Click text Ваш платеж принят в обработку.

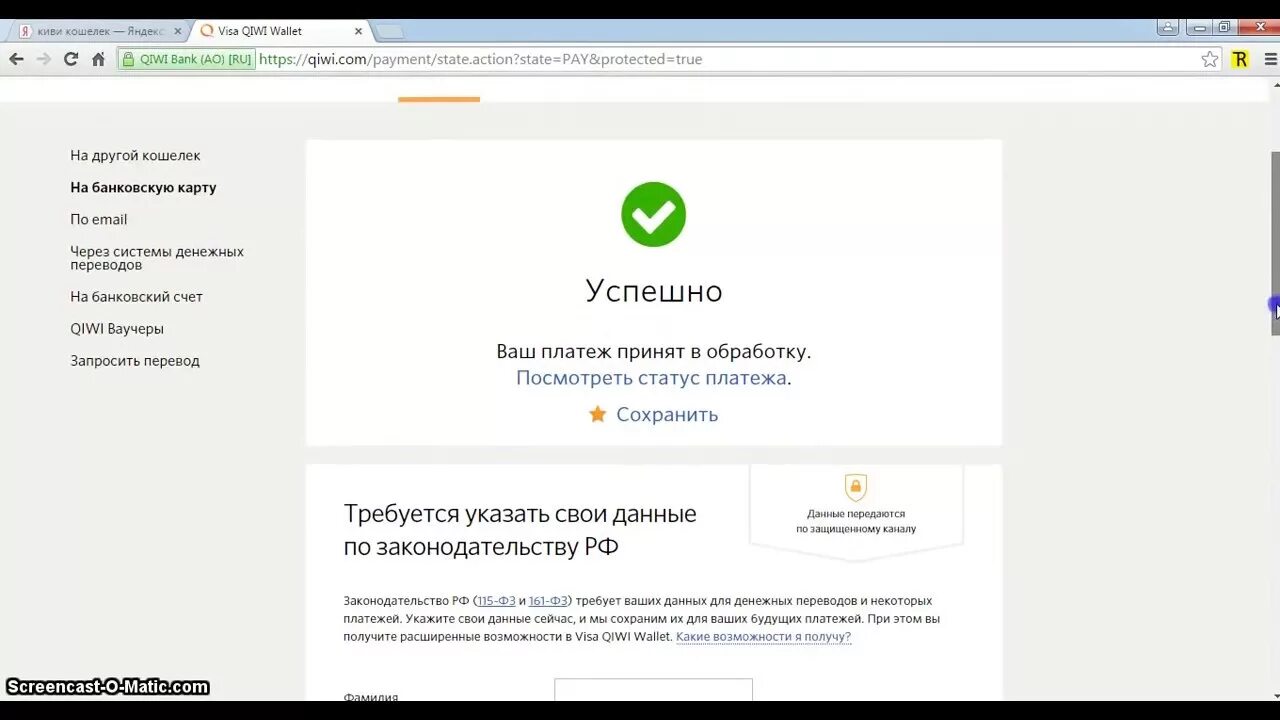653,352
